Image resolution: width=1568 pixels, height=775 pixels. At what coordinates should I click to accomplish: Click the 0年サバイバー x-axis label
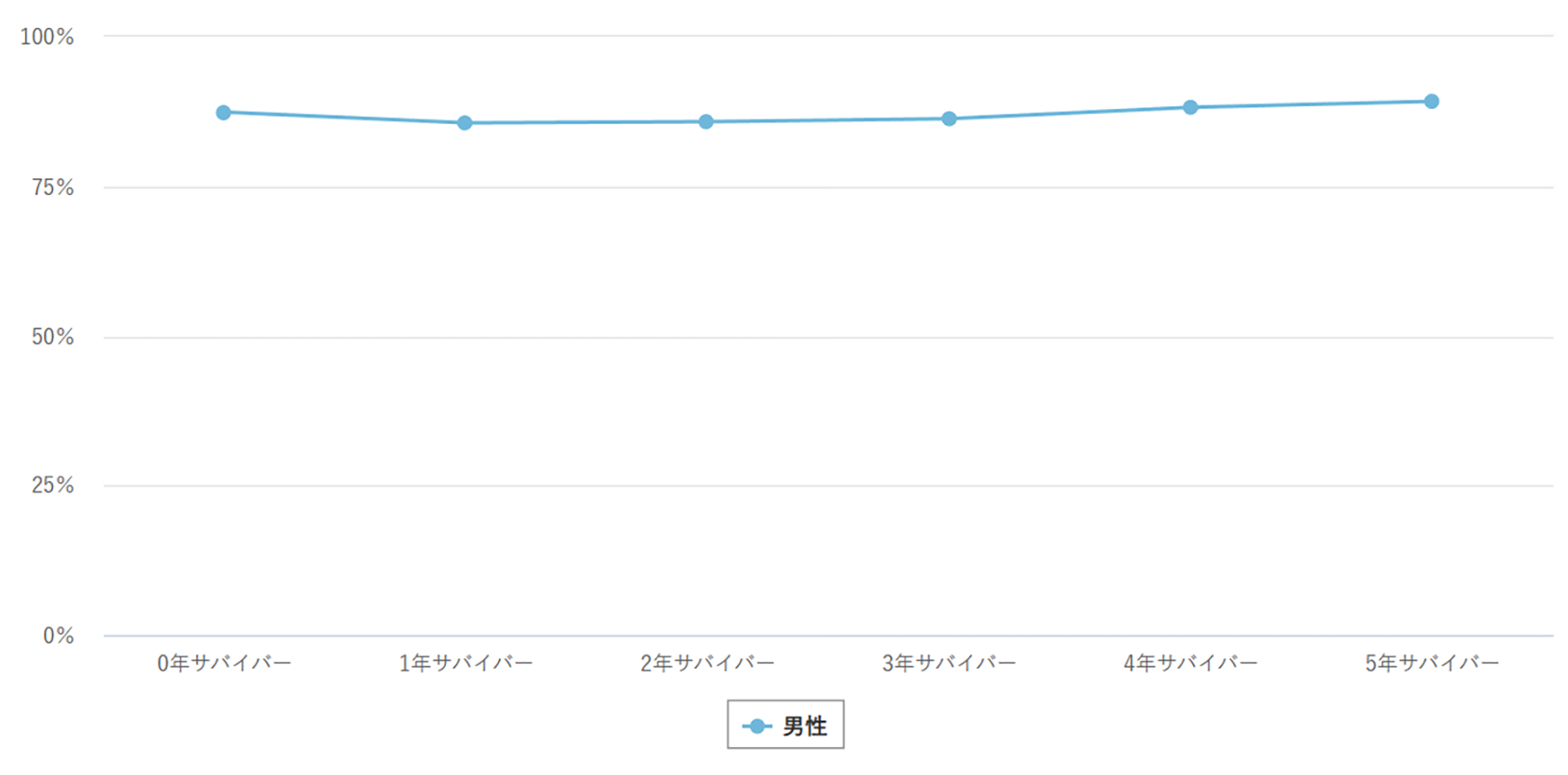(x=224, y=663)
